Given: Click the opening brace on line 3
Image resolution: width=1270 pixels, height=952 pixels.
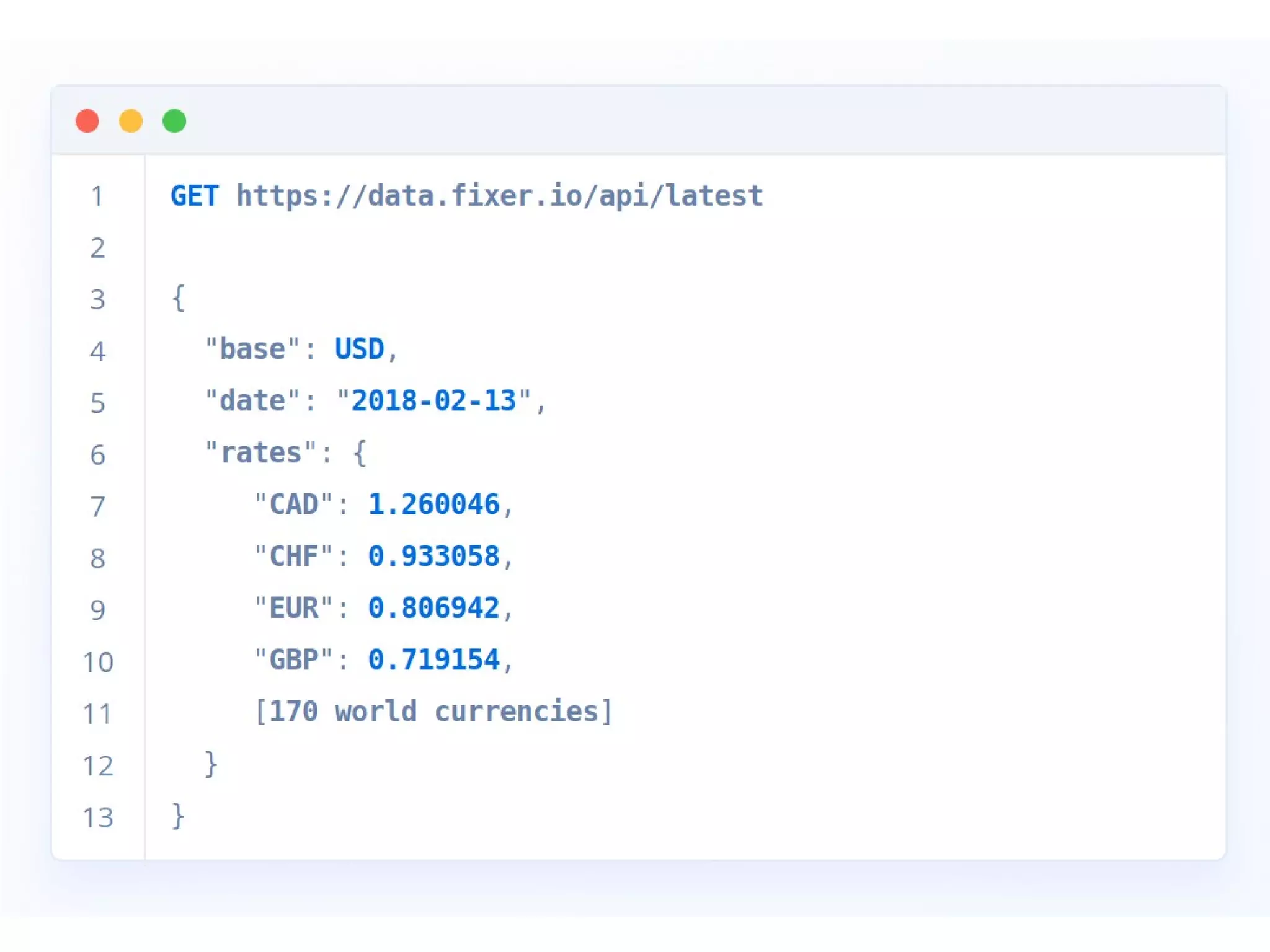Looking at the screenshot, I should 179,298.
